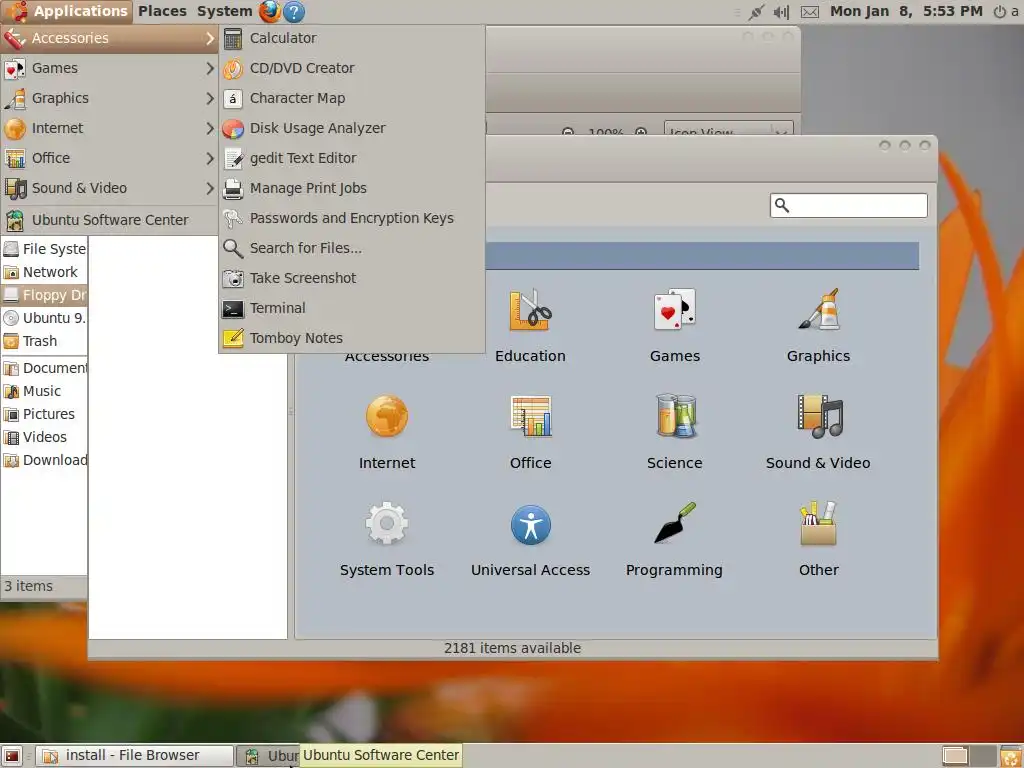Screen dimensions: 1024x768
Task: Click the Accessories submenu arrow
Action: pos(210,38)
